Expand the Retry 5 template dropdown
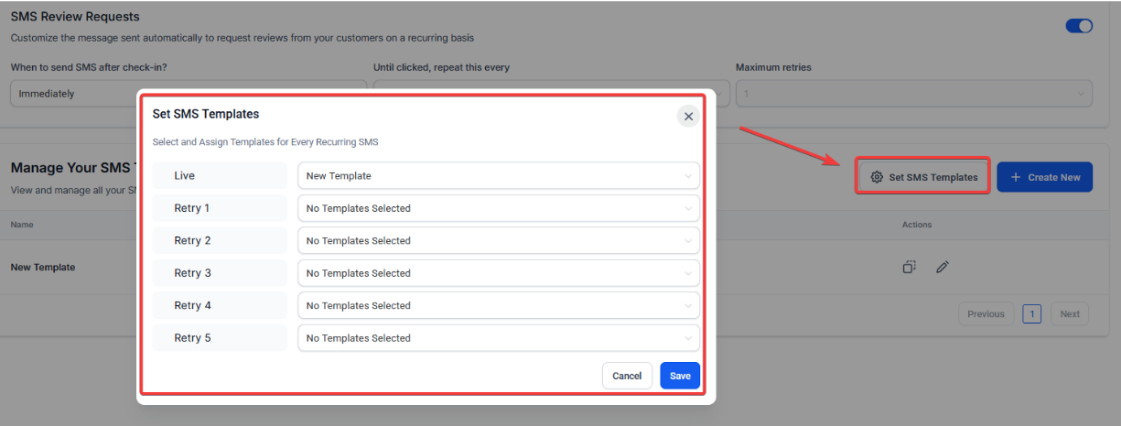Image resolution: width=1121 pixels, height=426 pixels. [x=498, y=338]
